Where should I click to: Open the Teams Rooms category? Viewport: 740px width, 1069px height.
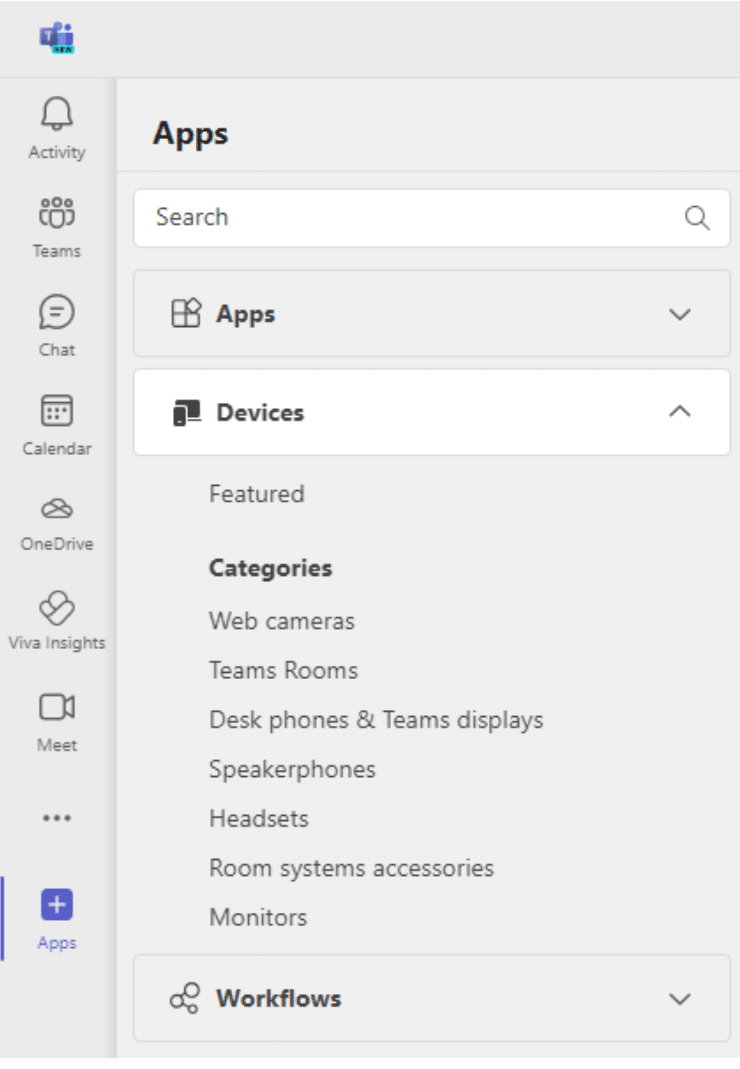pyautogui.click(x=283, y=670)
